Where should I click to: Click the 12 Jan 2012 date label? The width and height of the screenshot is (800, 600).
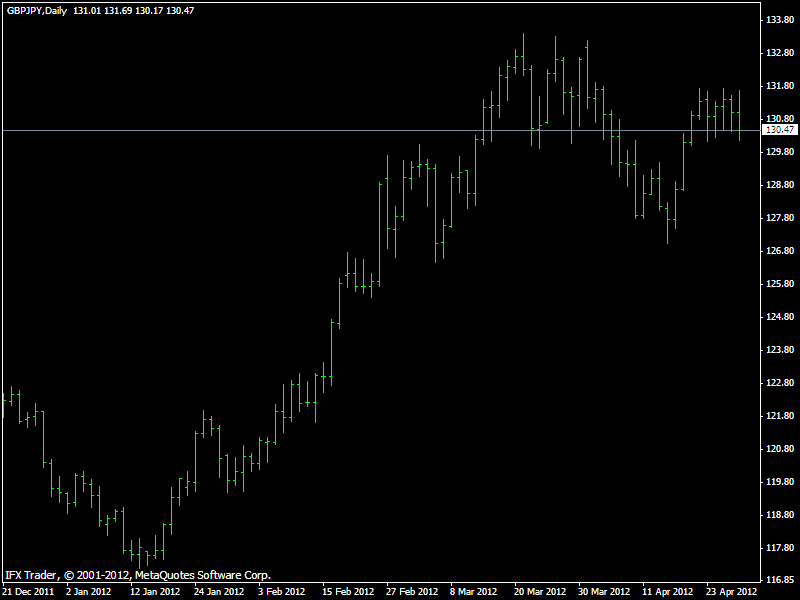click(155, 592)
